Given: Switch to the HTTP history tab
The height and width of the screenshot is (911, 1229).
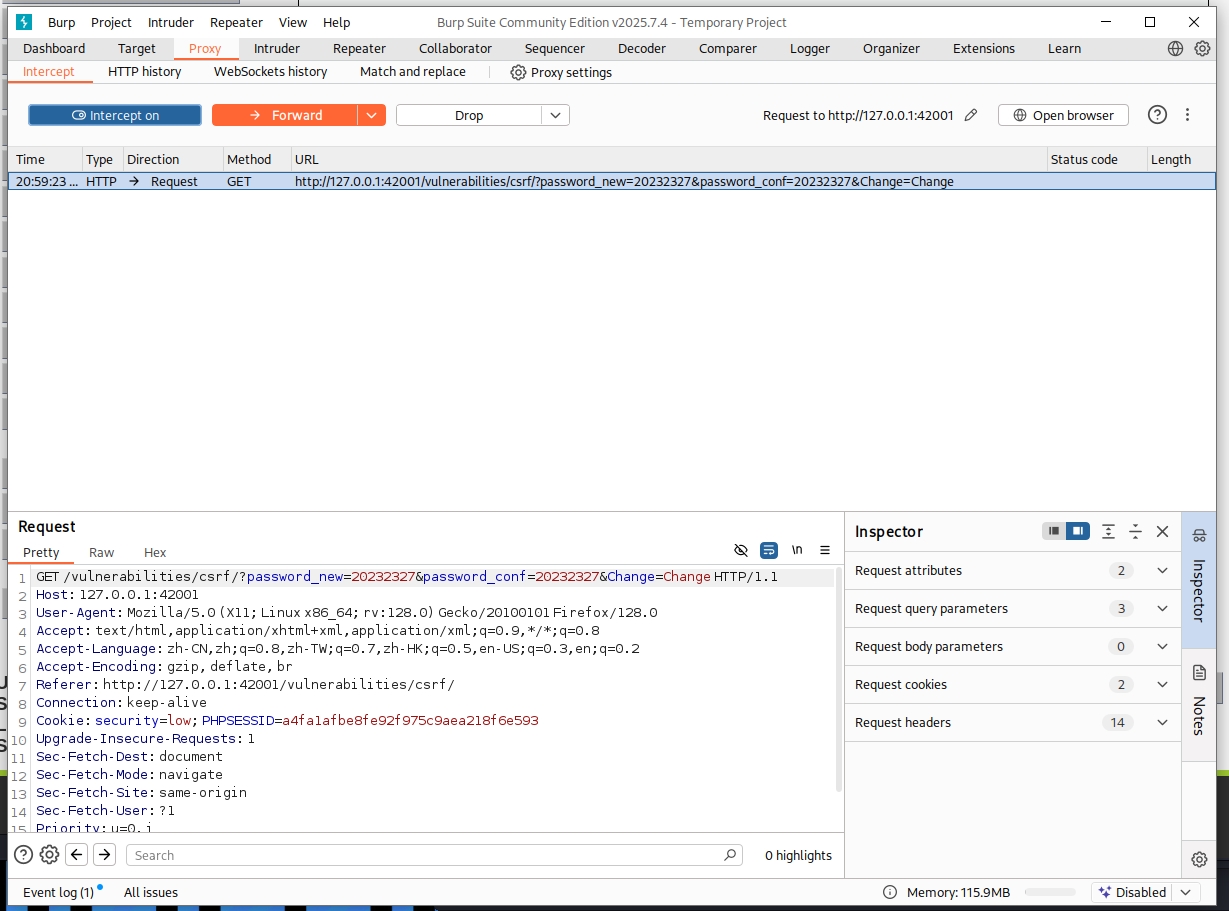Looking at the screenshot, I should tap(145, 71).
